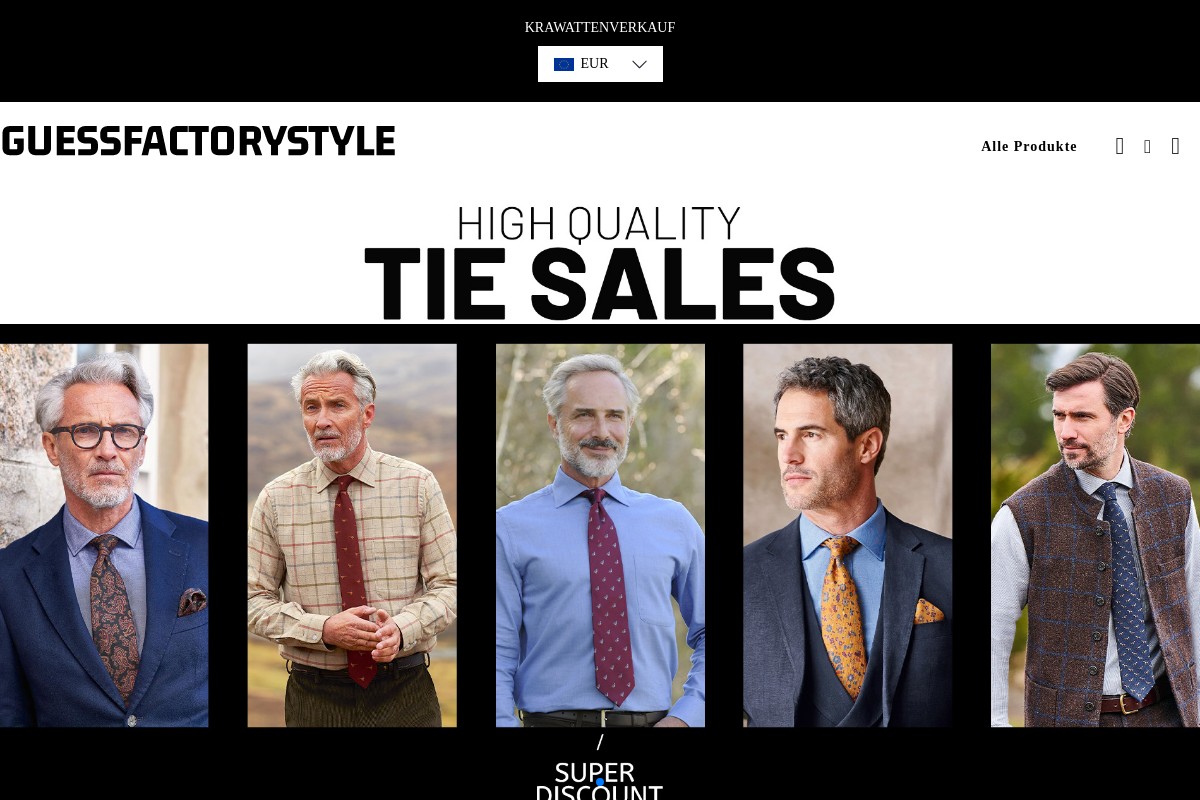Select the brown tweed vest photo
This screenshot has height=800, width=1200.
[1096, 535]
